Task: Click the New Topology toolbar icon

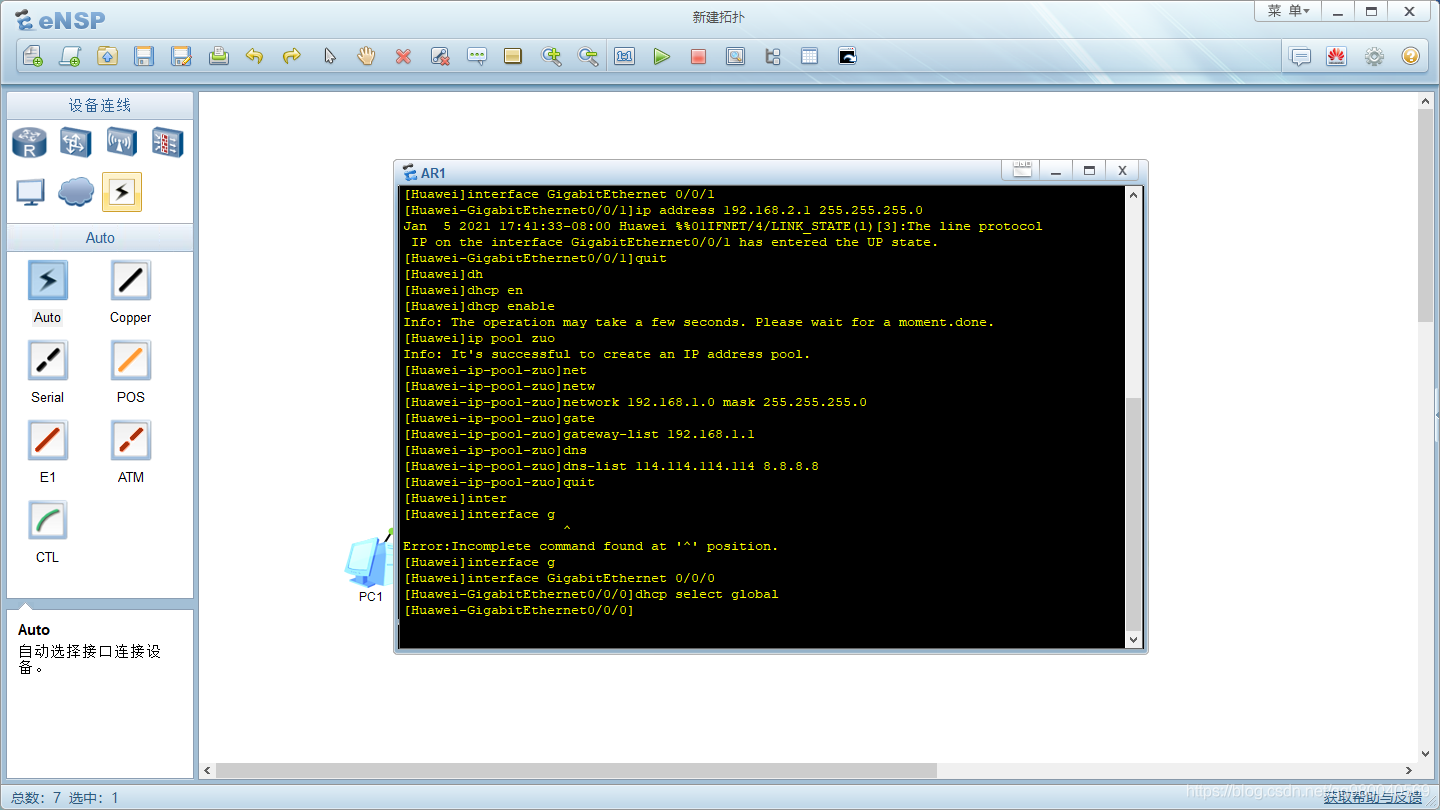Action: 33,56
